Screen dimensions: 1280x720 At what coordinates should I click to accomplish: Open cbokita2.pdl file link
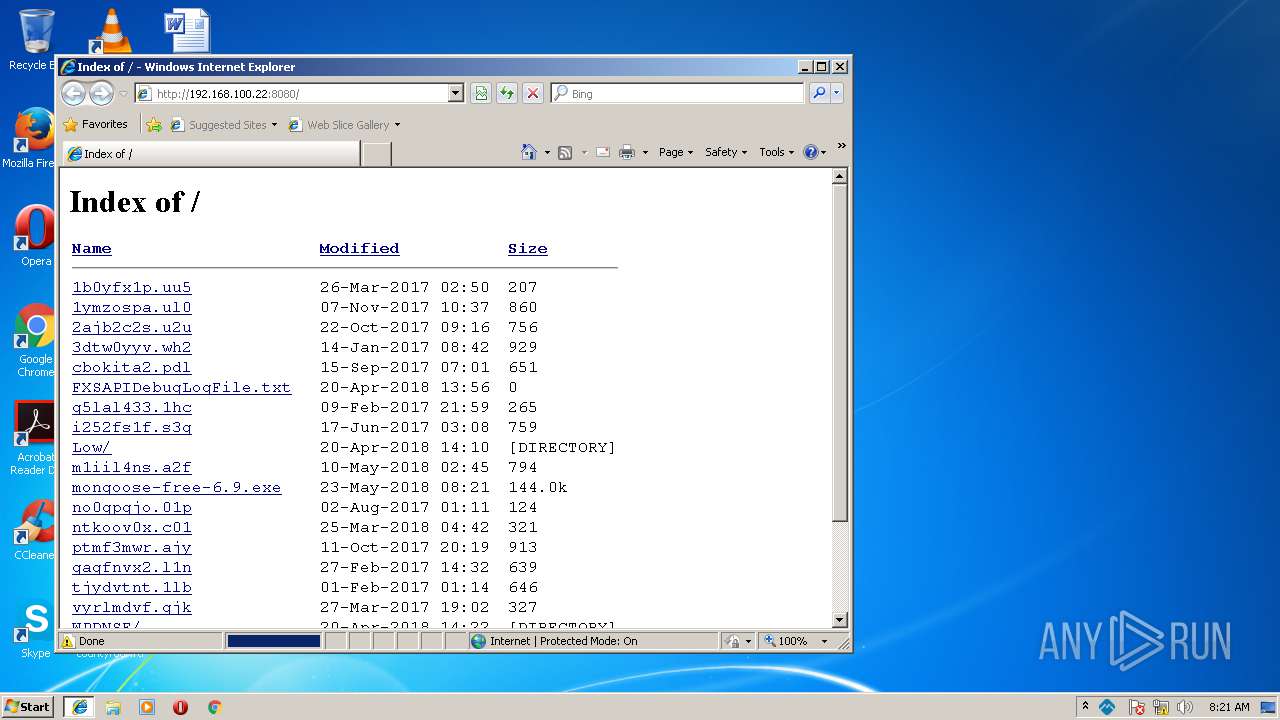[x=131, y=368]
